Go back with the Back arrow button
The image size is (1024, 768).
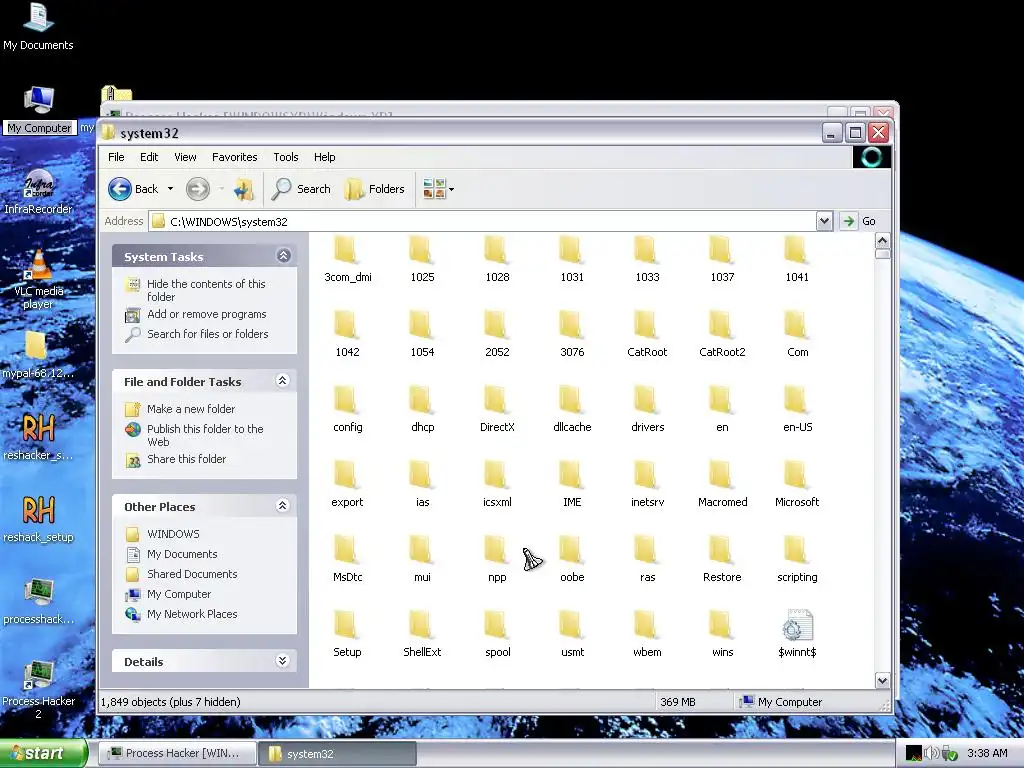click(133, 189)
